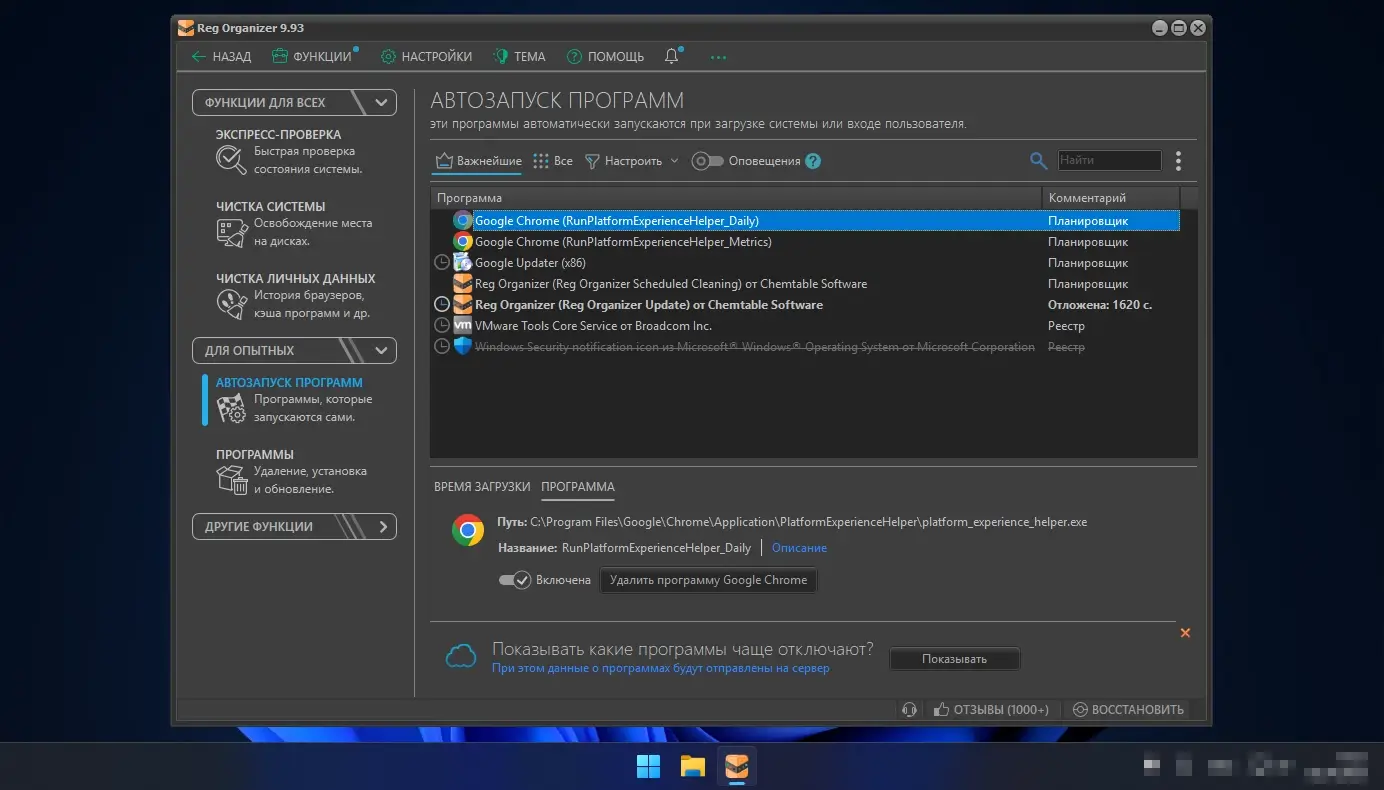Sort by the Программа column header
This screenshot has height=790, width=1384.
coord(736,198)
